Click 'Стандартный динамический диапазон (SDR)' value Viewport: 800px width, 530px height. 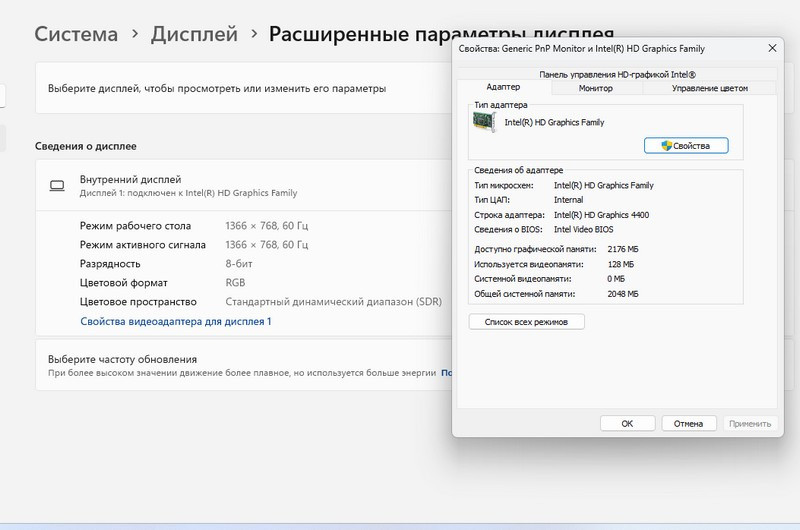click(334, 301)
